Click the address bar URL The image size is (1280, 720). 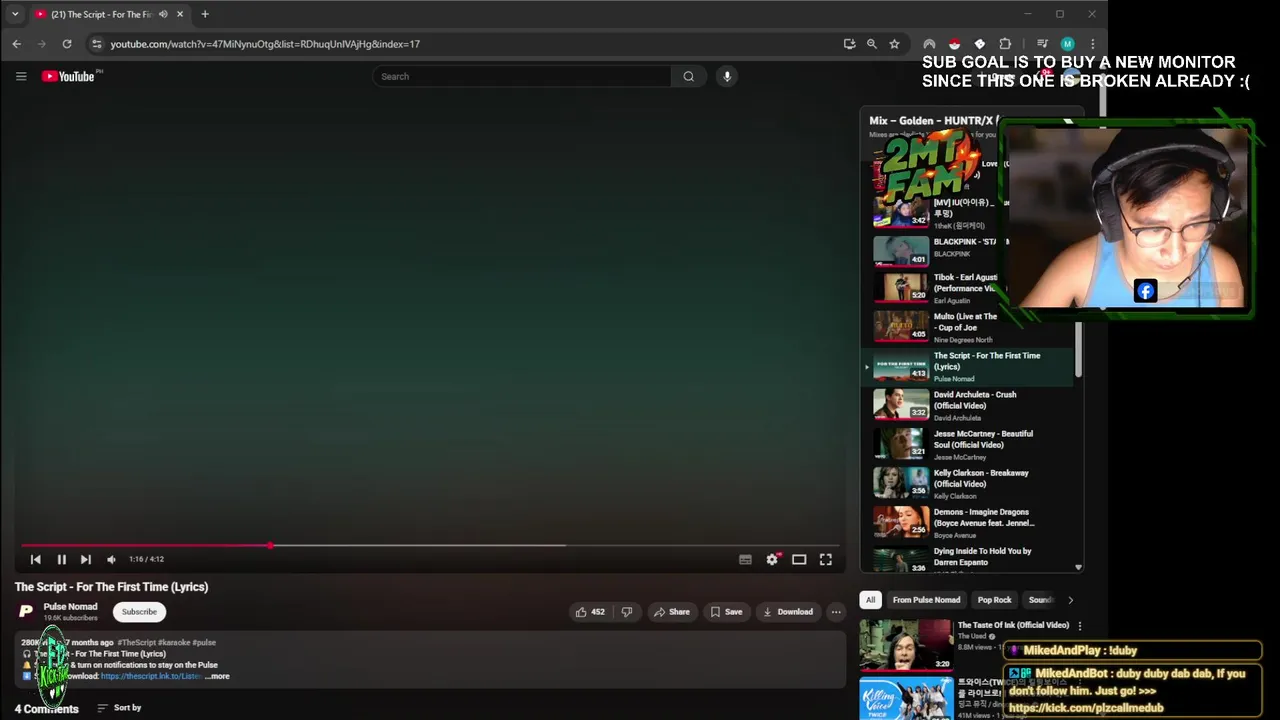pyautogui.click(x=265, y=44)
